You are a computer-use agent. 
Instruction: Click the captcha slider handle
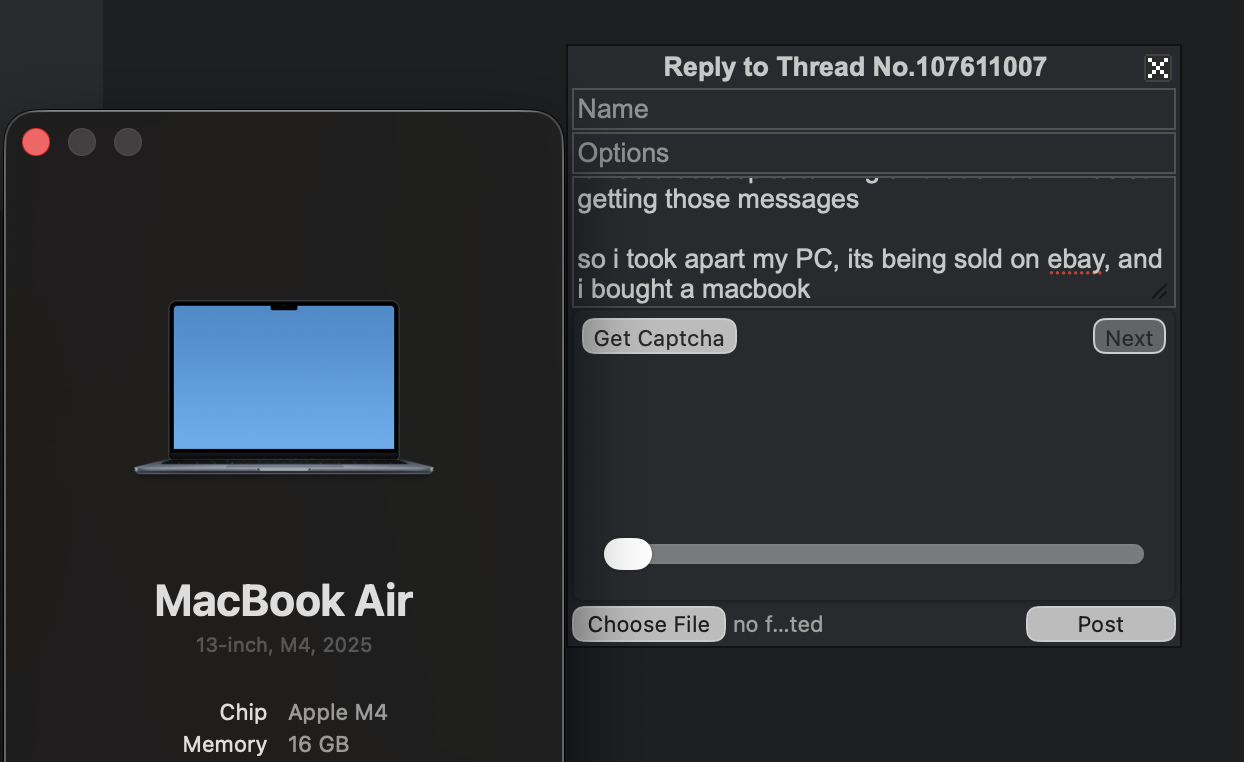(x=628, y=554)
